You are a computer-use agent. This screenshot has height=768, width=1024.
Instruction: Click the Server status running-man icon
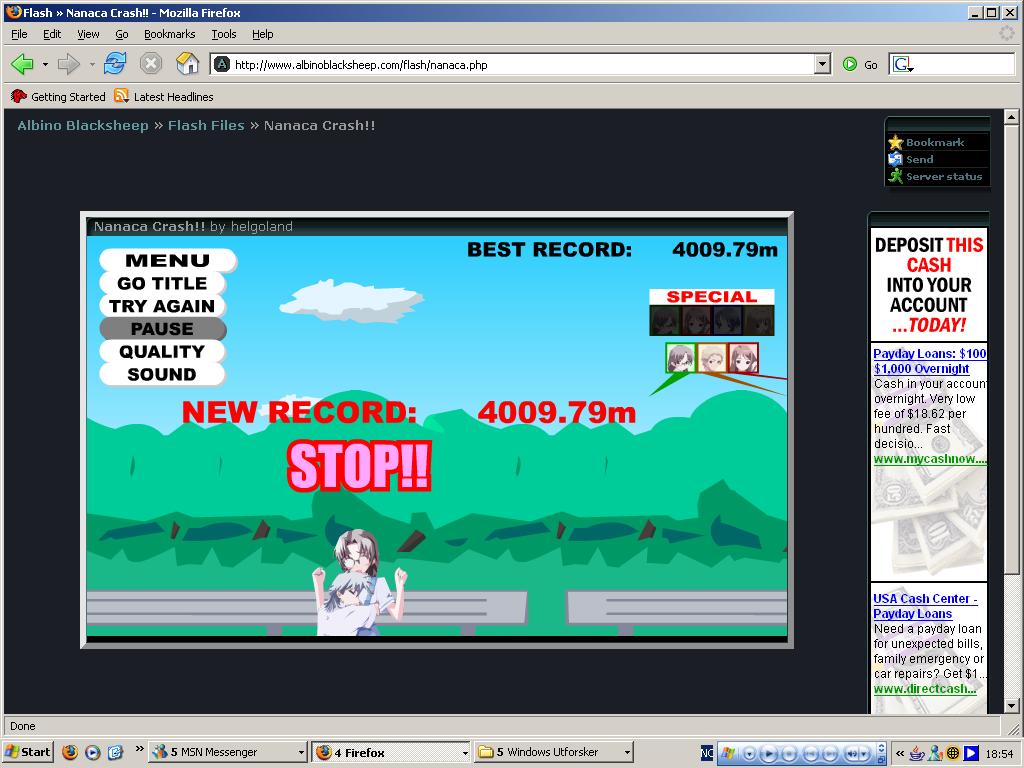click(x=895, y=176)
